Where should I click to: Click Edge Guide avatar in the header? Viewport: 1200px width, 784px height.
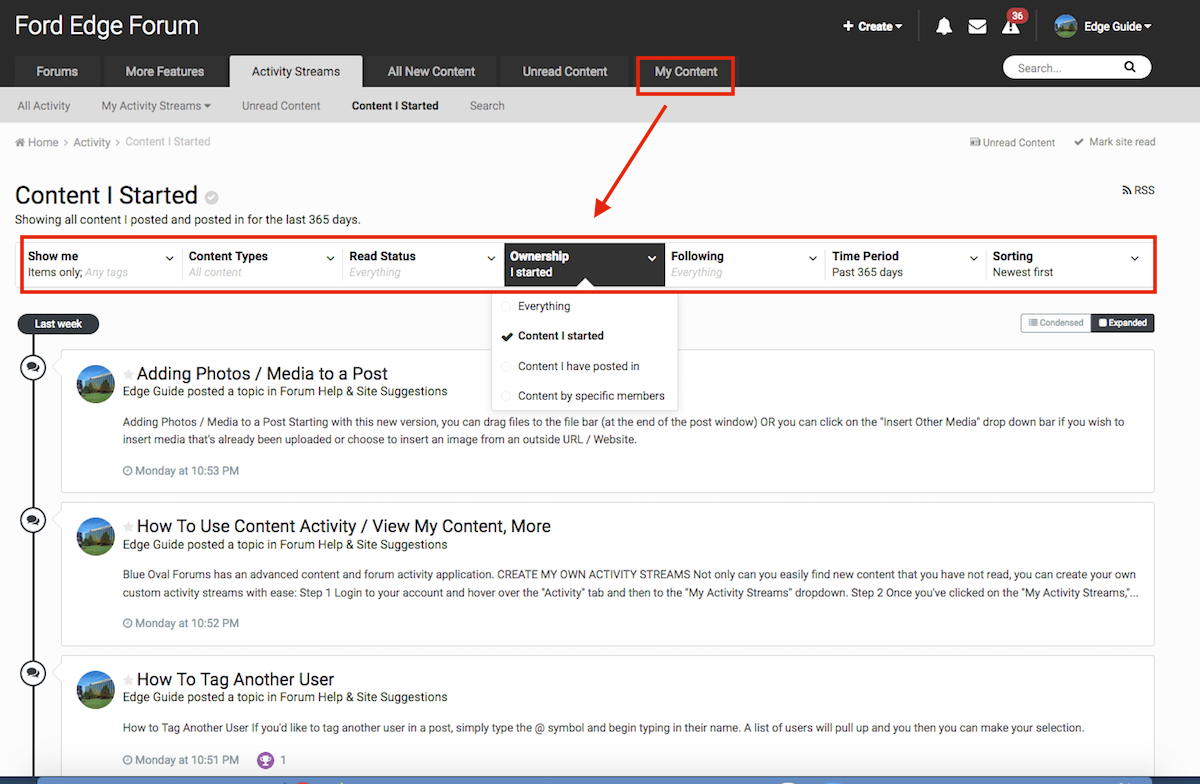[1065, 27]
